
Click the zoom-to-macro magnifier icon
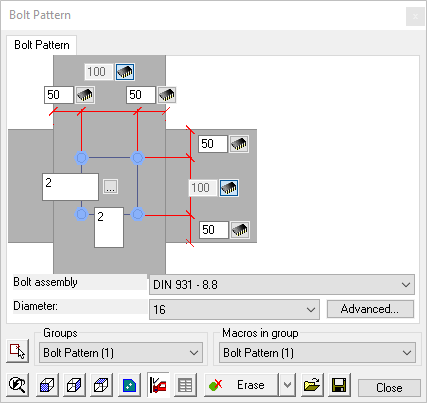coord(17,385)
